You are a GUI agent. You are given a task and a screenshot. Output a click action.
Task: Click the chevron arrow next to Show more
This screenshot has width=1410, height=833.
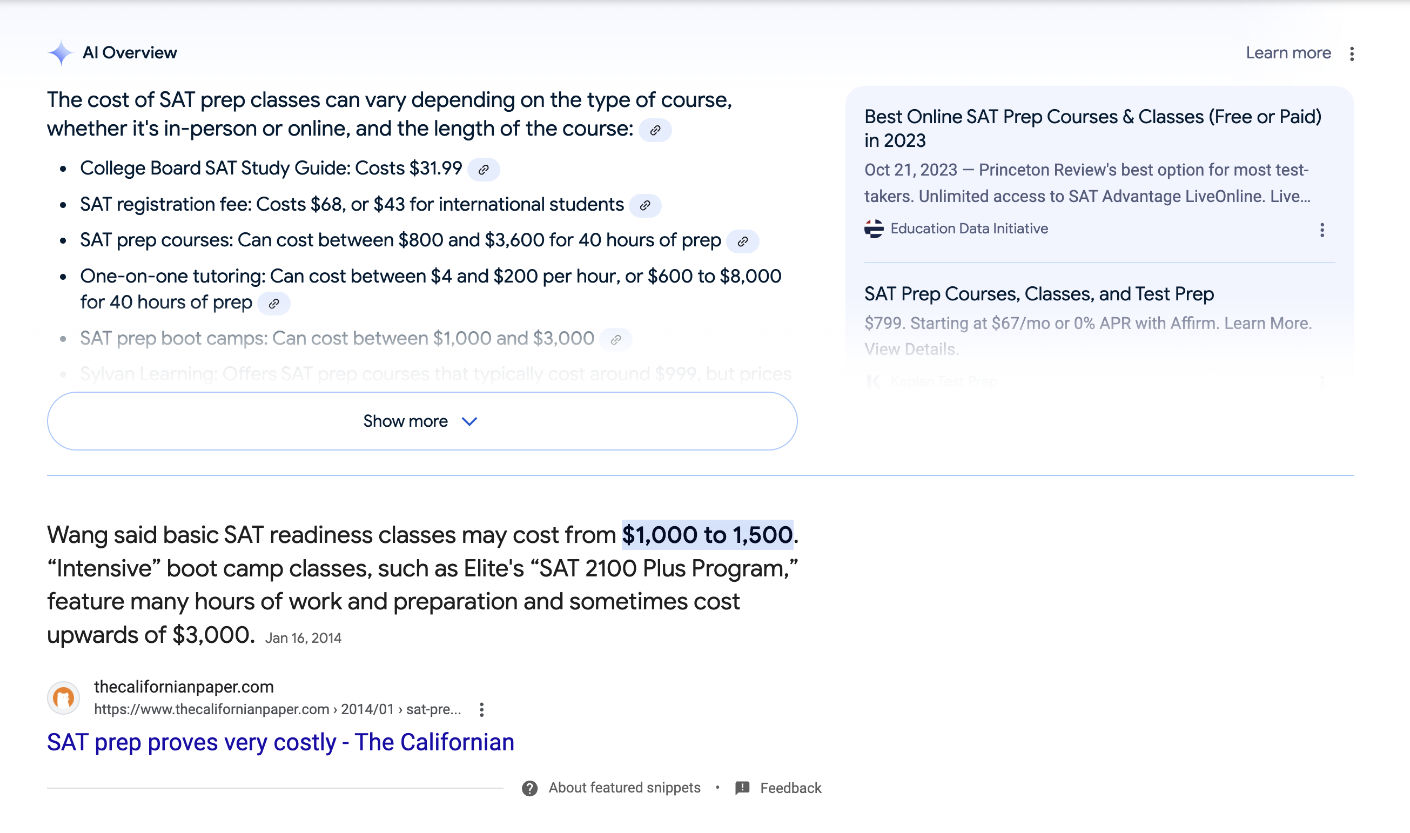tap(469, 421)
